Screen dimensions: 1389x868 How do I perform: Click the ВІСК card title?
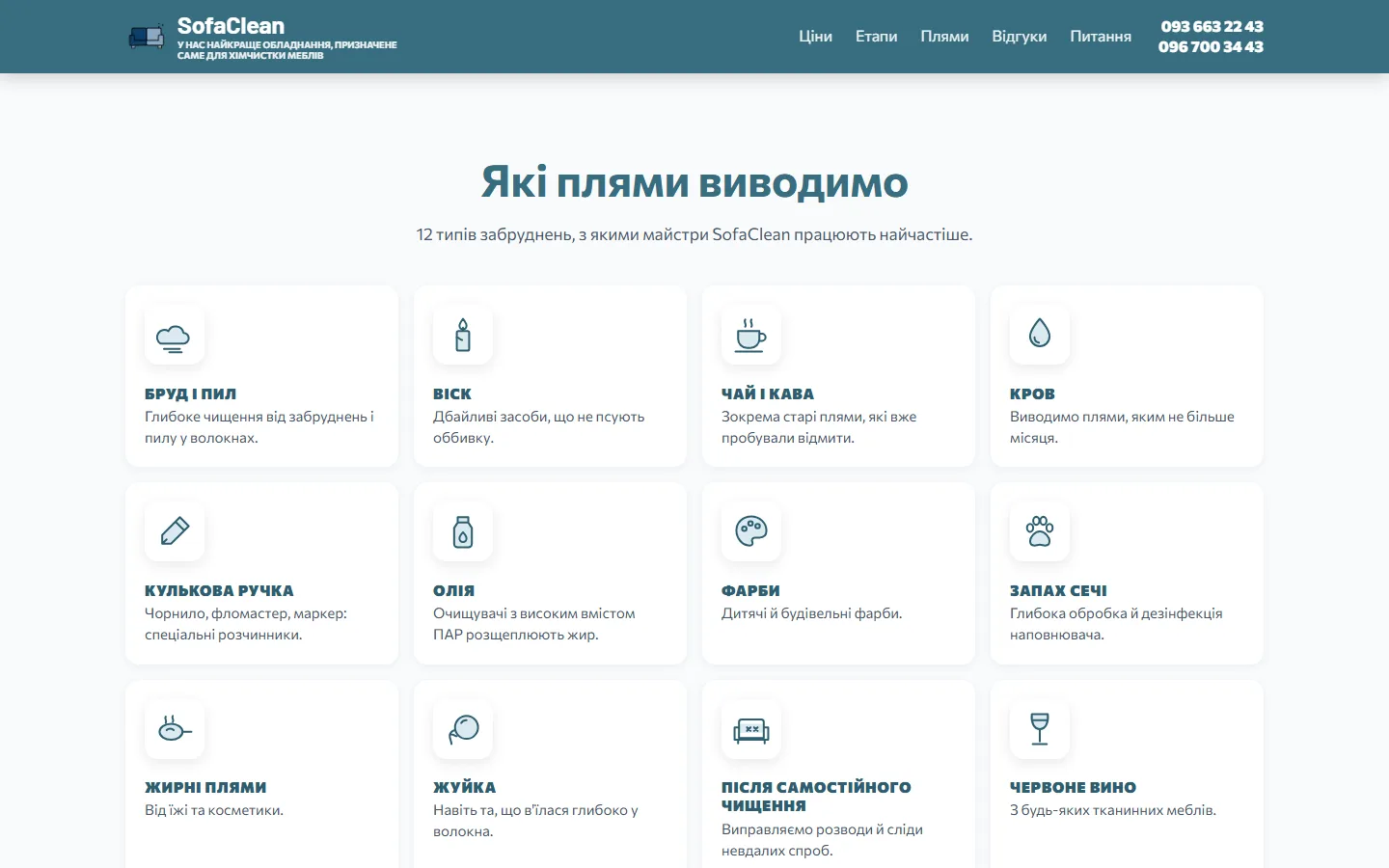click(x=452, y=393)
